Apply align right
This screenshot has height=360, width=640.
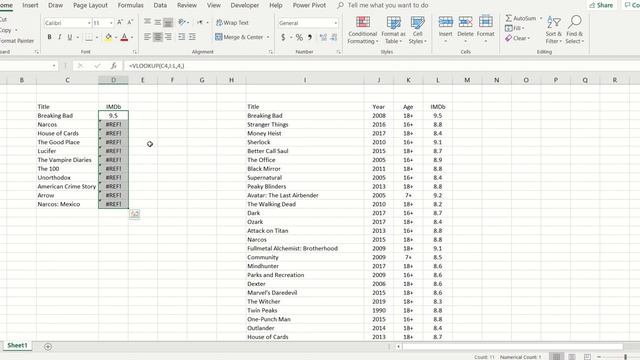pyautogui.click(x=168, y=37)
